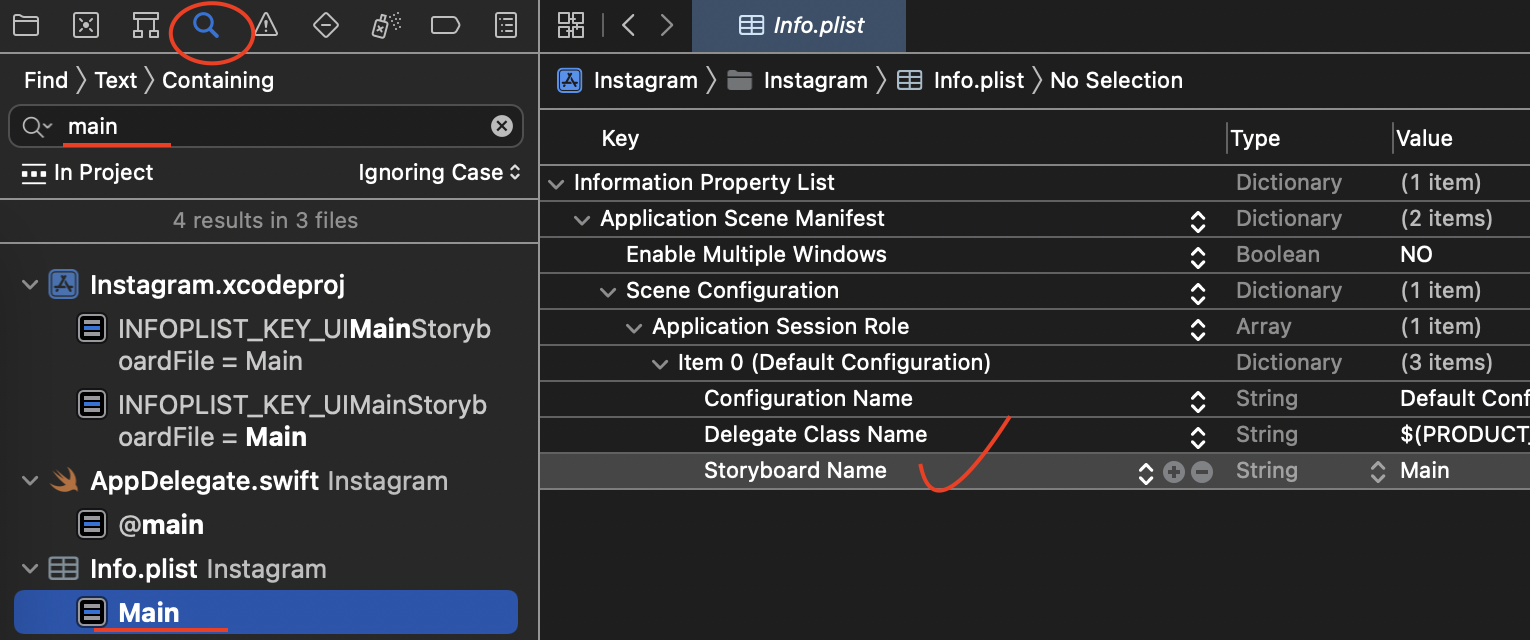Go back in editor history

[x=629, y=26]
